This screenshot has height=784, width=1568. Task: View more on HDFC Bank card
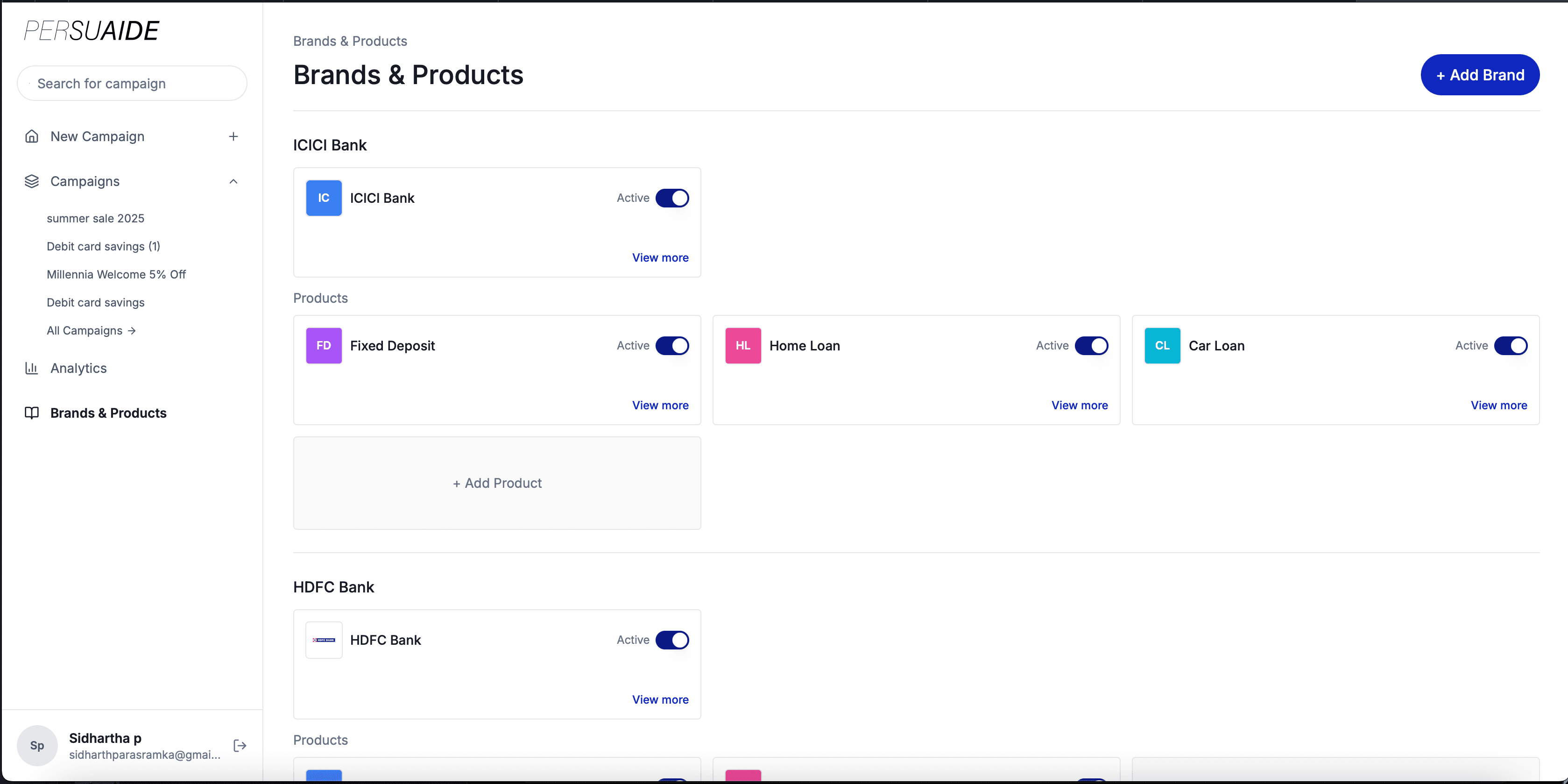coord(660,699)
